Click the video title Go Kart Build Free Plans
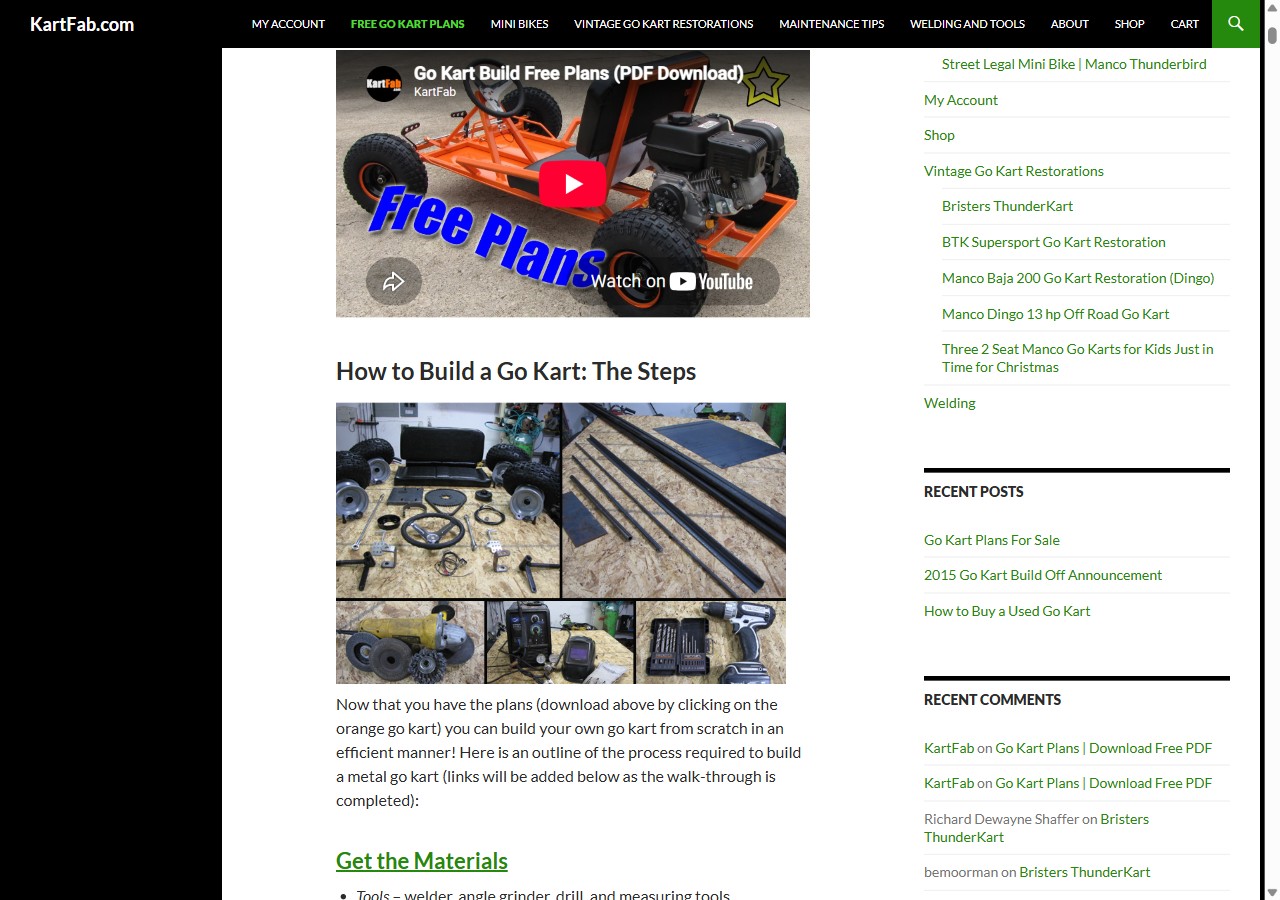The width and height of the screenshot is (1280, 900). tap(578, 73)
